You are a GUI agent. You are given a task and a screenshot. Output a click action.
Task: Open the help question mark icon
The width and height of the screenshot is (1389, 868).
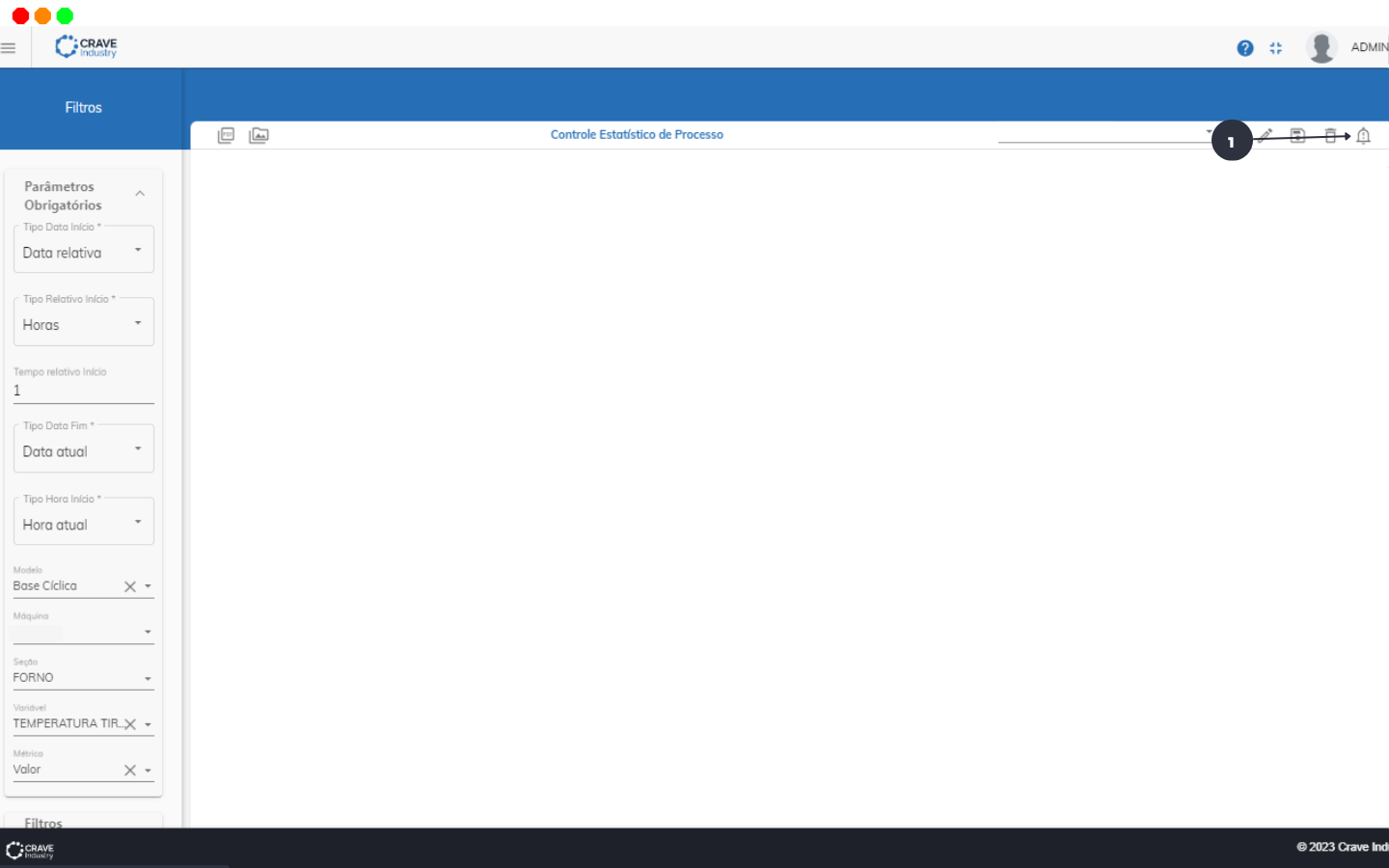coord(1245,48)
